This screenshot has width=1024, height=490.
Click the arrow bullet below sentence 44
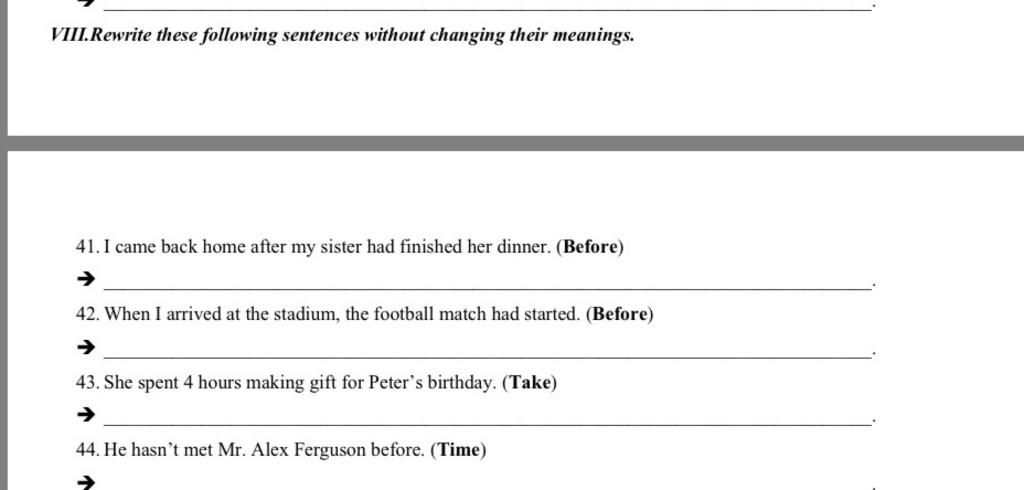click(86, 483)
